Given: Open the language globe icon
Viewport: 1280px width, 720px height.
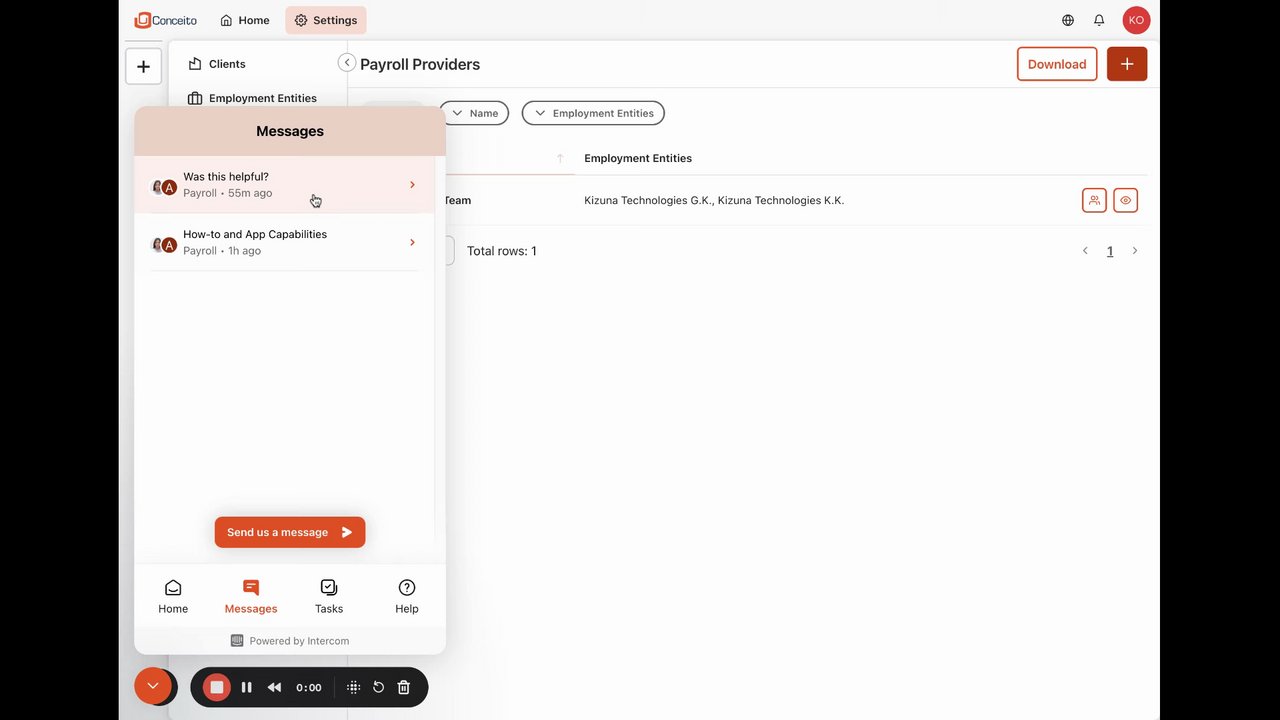Looking at the screenshot, I should click(1068, 20).
